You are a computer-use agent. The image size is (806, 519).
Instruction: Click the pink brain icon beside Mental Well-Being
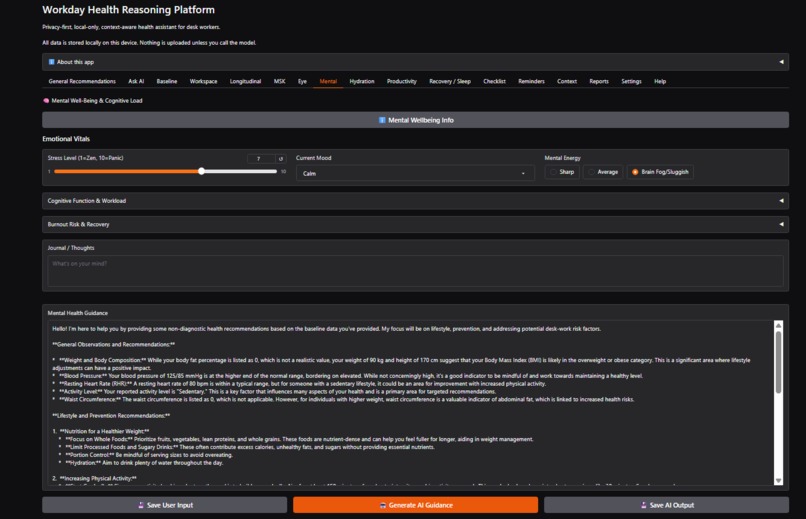click(46, 101)
